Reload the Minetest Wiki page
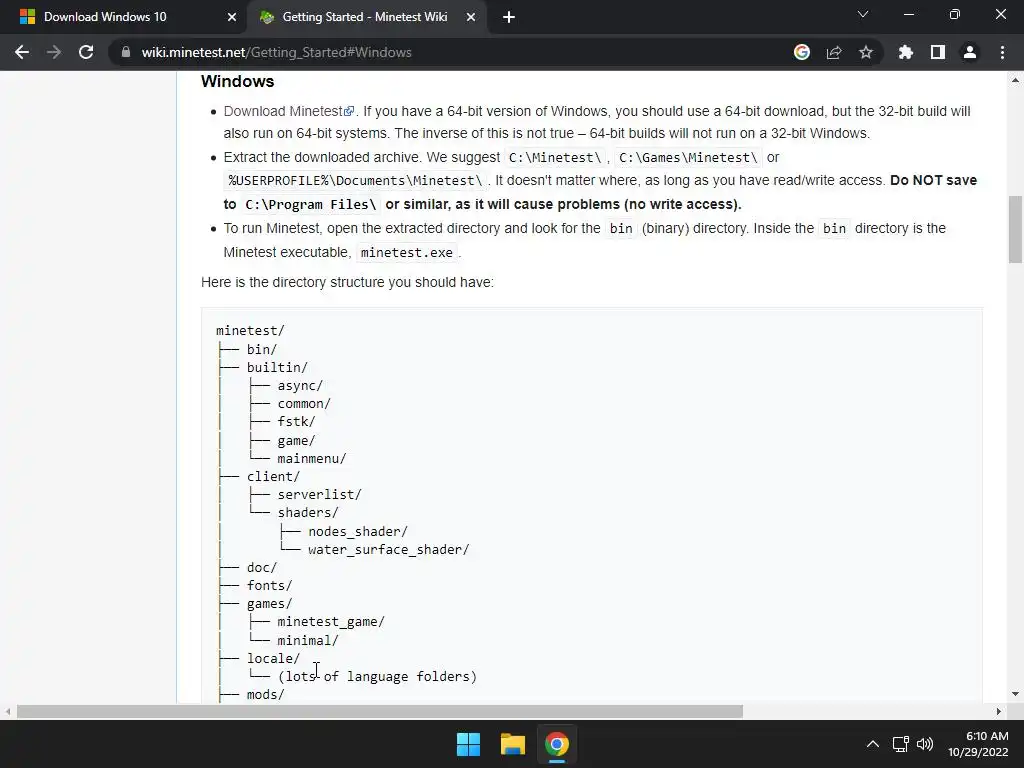 pos(86,52)
